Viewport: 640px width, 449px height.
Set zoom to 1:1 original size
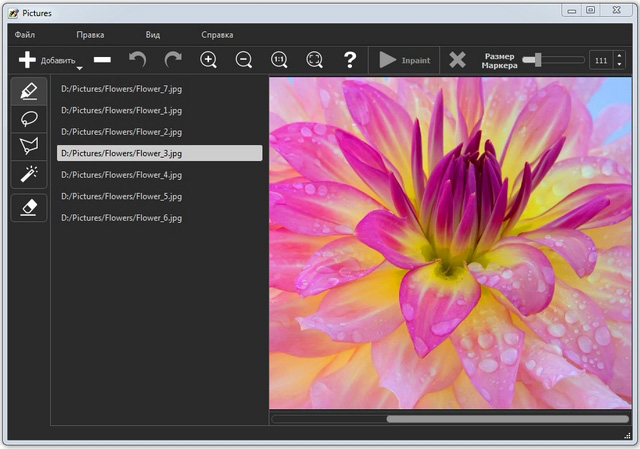(279, 60)
